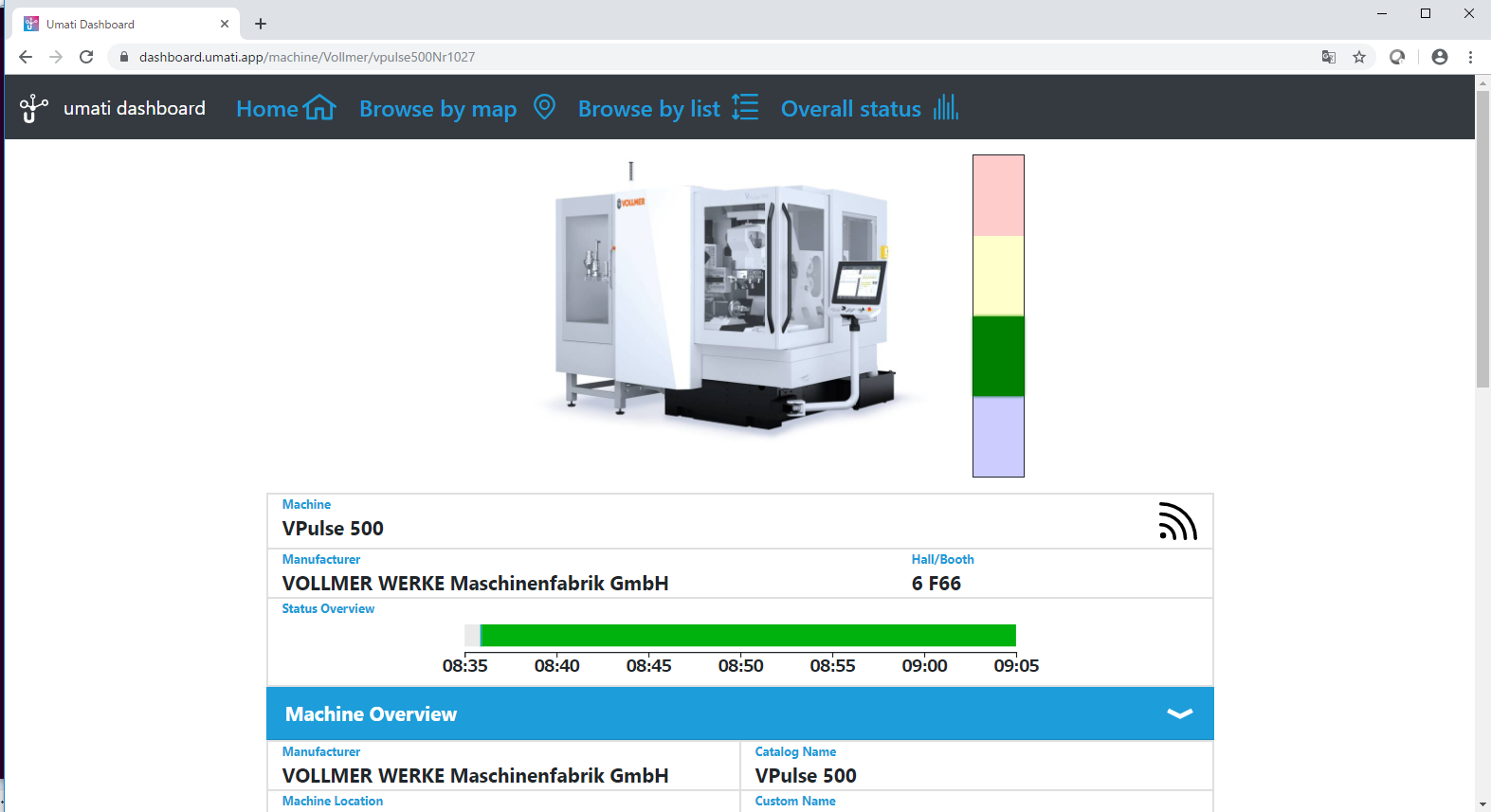Click the Overall status bar chart icon

pos(945,107)
